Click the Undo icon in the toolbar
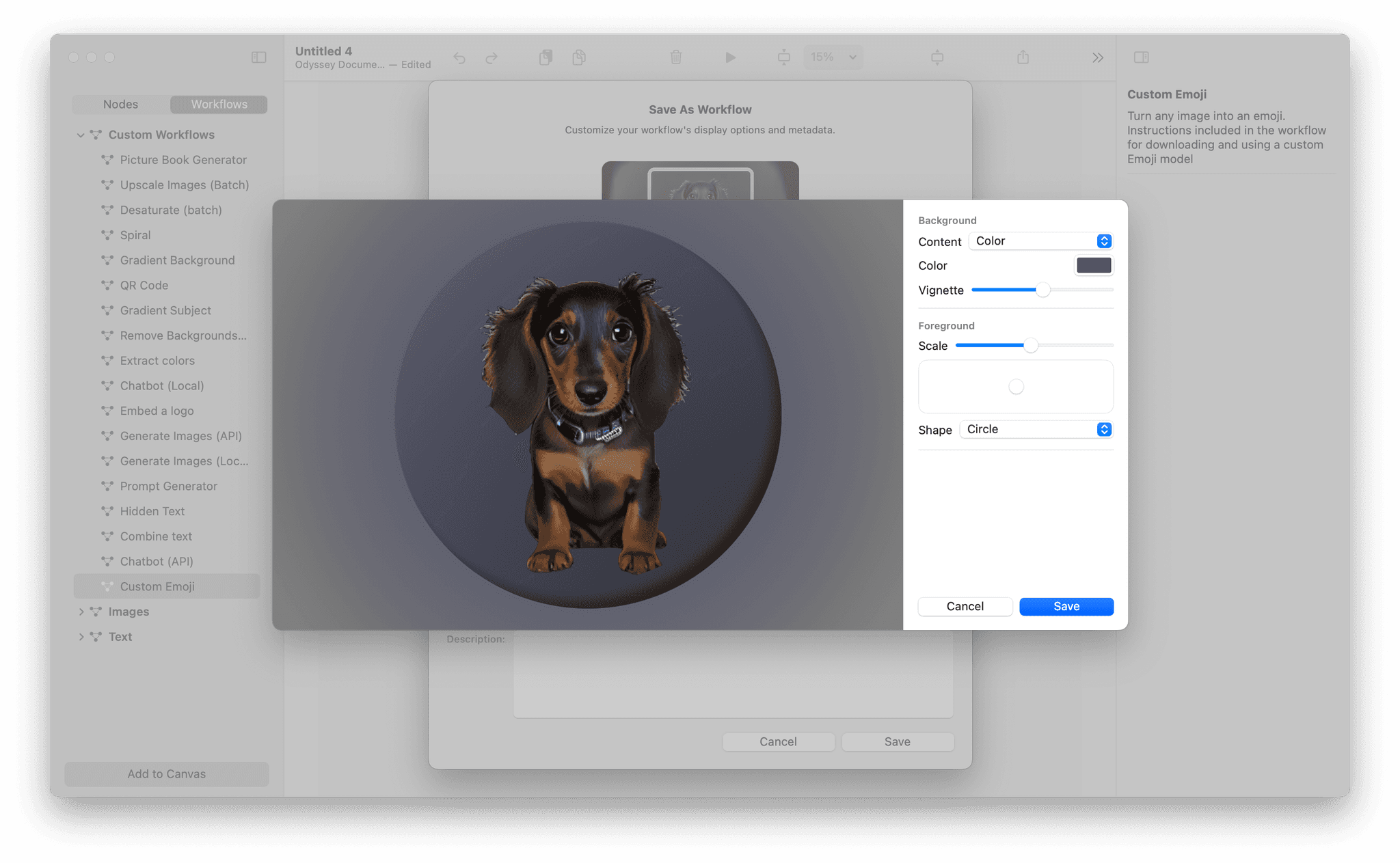Screen dimensions: 1400x863 459,58
